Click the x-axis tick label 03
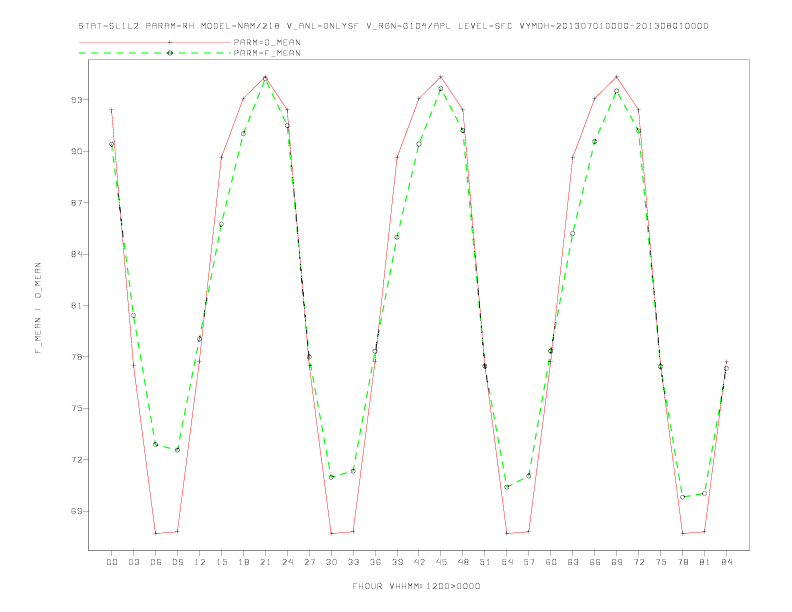This screenshot has width=792, height=612. click(133, 562)
